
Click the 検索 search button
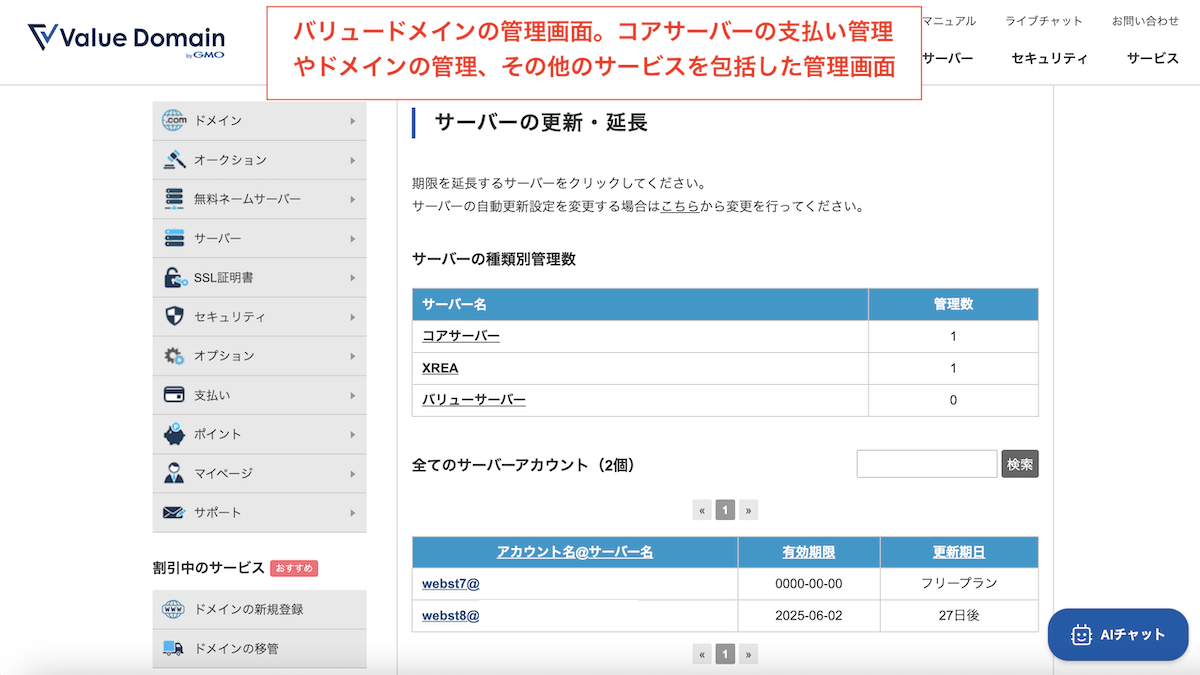1020,464
